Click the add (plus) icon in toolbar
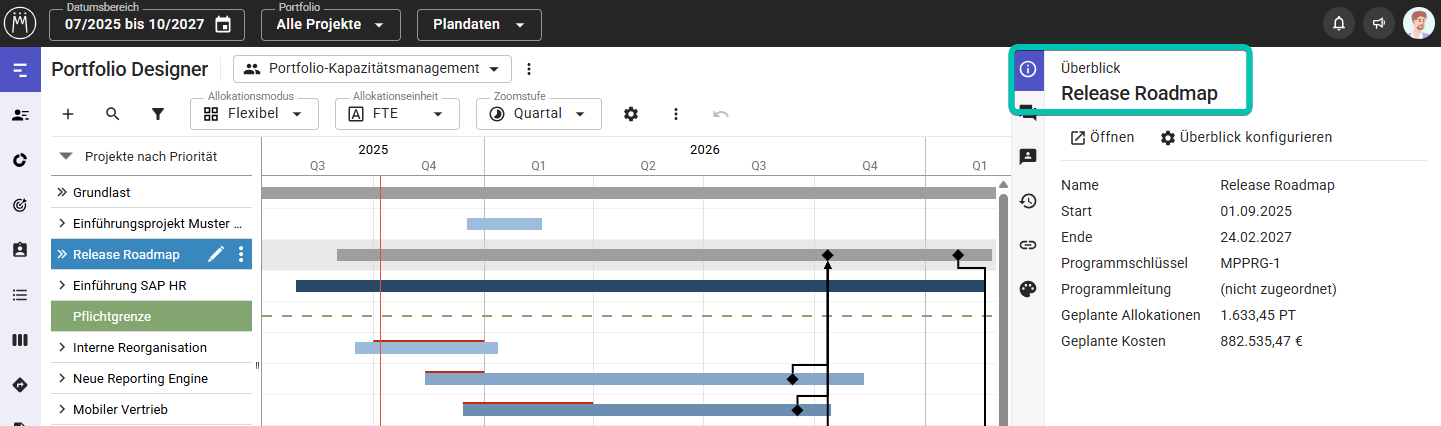 coord(68,114)
